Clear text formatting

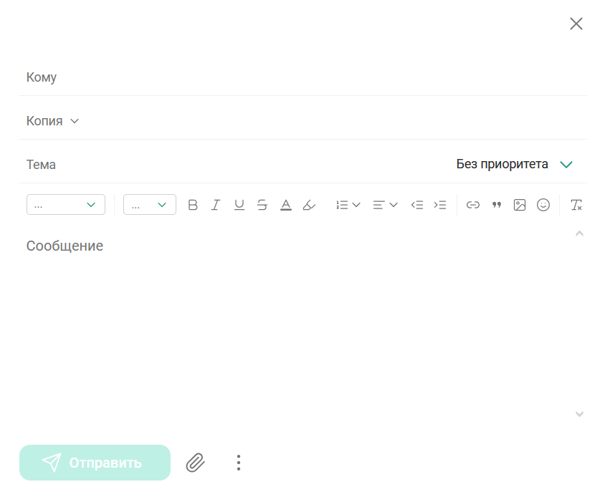click(x=576, y=205)
